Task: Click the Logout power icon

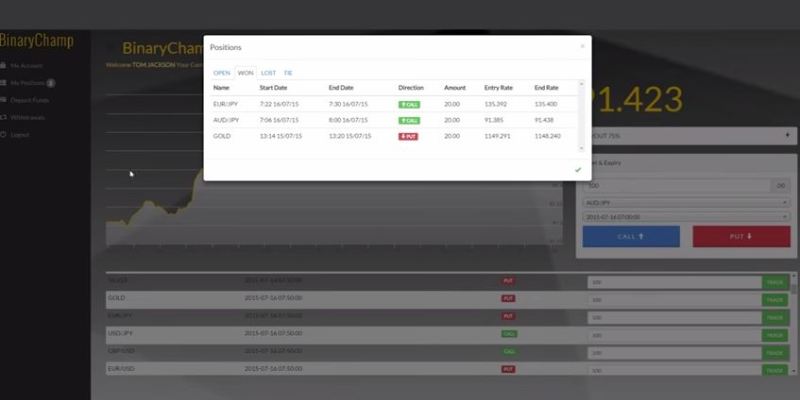Action: [x=3, y=135]
